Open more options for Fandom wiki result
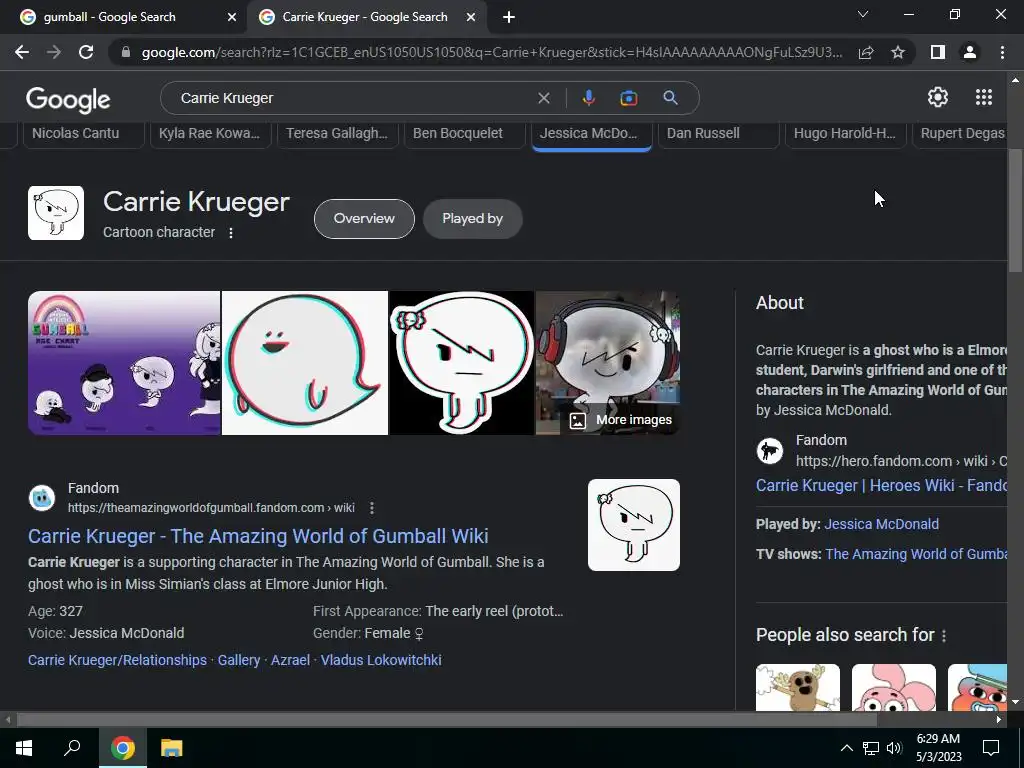The width and height of the screenshot is (1024, 768). [372, 507]
